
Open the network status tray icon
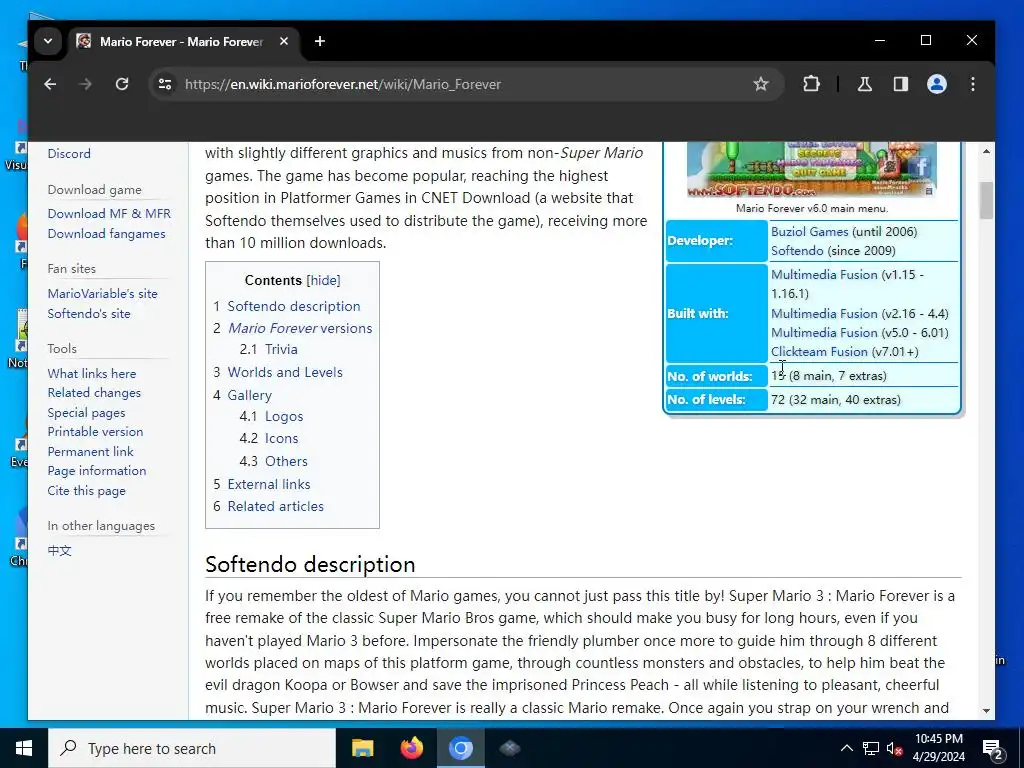871,748
